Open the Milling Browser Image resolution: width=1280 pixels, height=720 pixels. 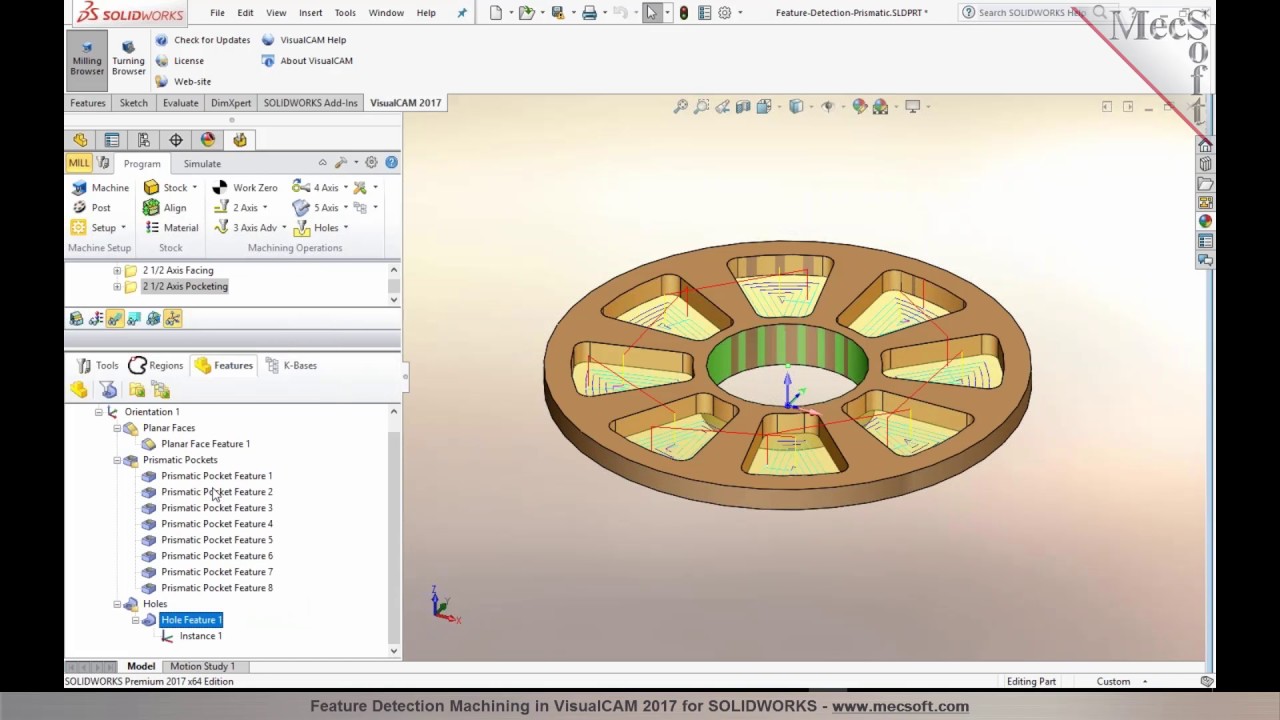point(87,59)
